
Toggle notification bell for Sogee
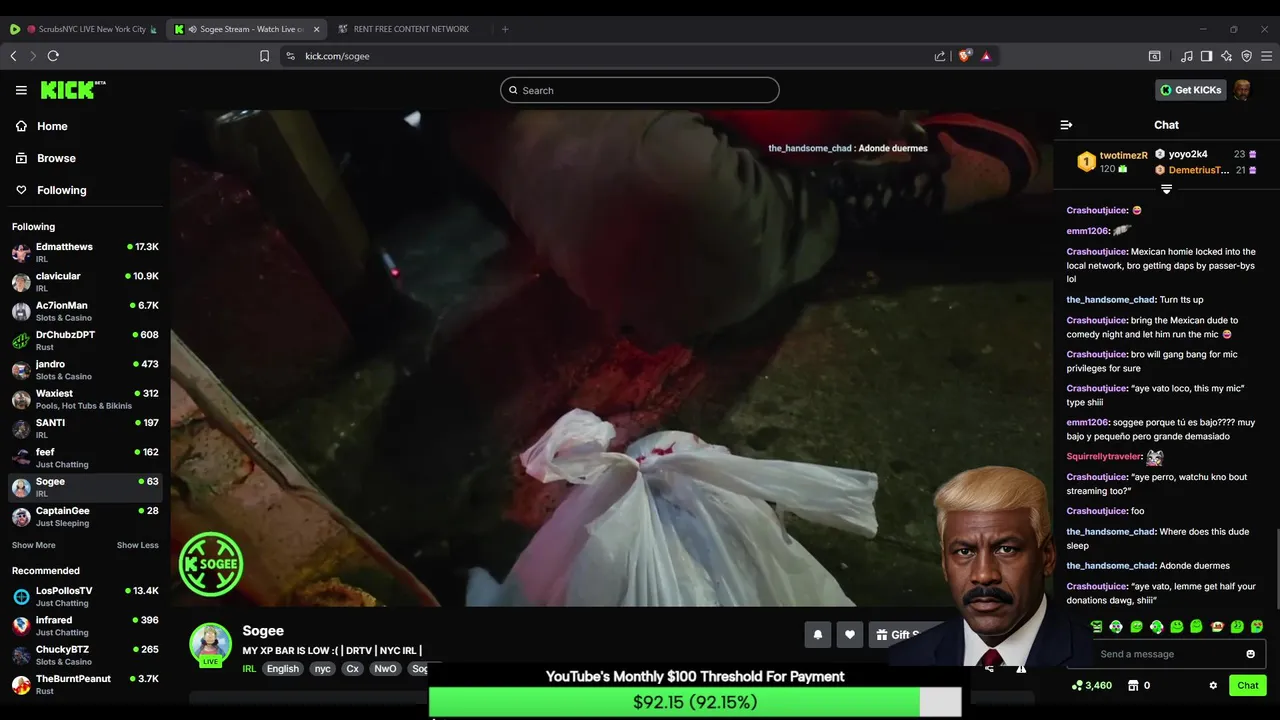pos(818,634)
